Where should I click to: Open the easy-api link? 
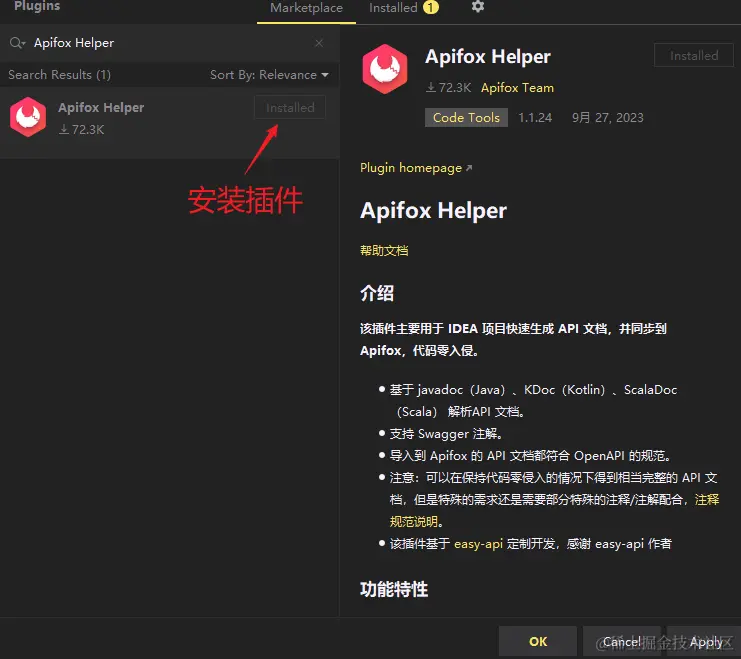pyautogui.click(x=478, y=544)
